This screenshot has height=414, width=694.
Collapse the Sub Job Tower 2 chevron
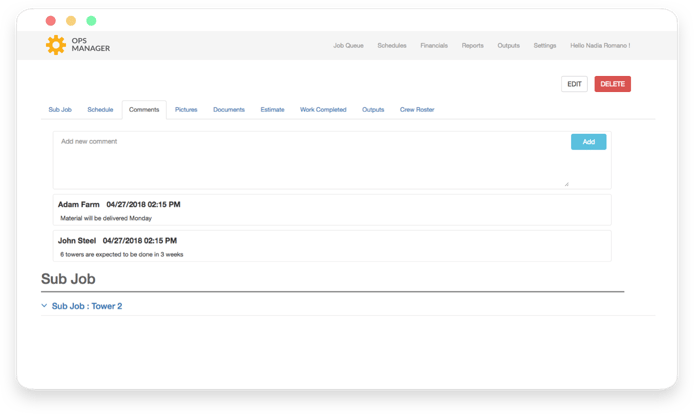click(44, 306)
